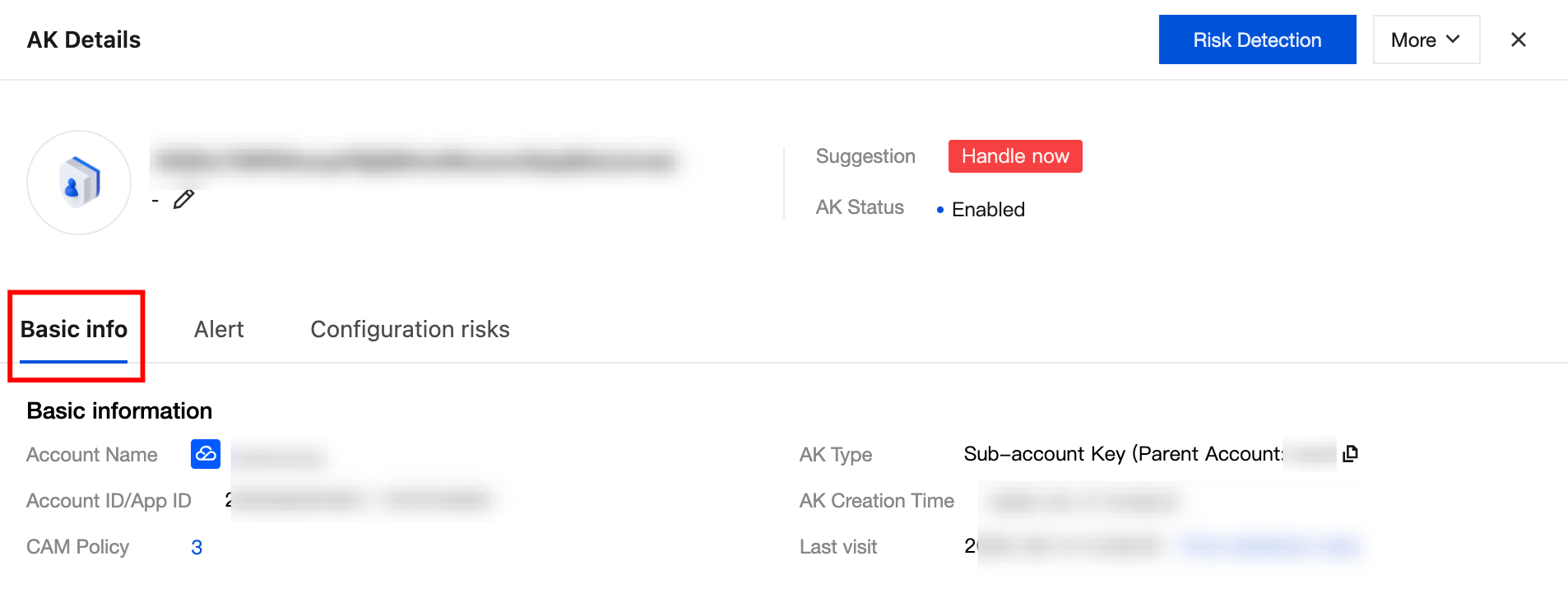Open the Configuration risks tab

click(410, 329)
